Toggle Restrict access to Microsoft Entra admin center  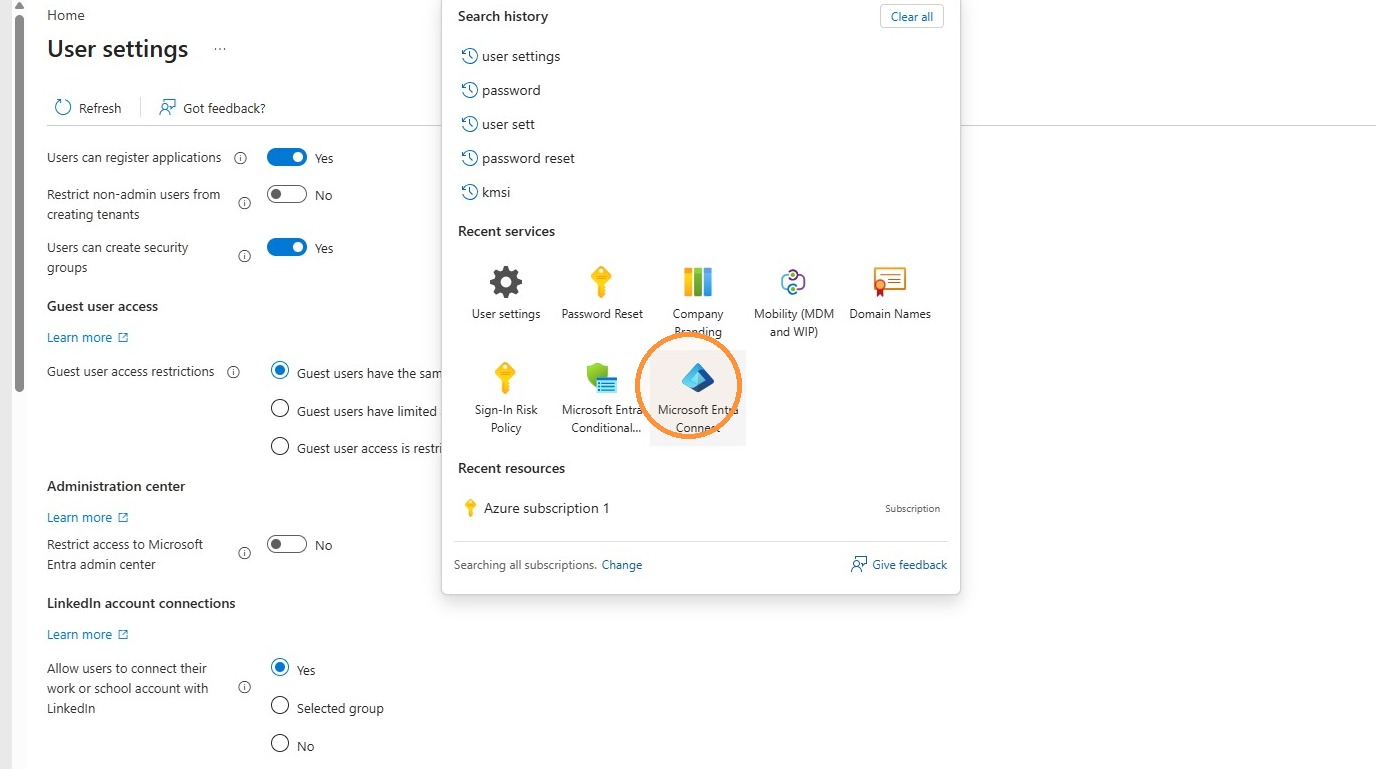(x=287, y=544)
